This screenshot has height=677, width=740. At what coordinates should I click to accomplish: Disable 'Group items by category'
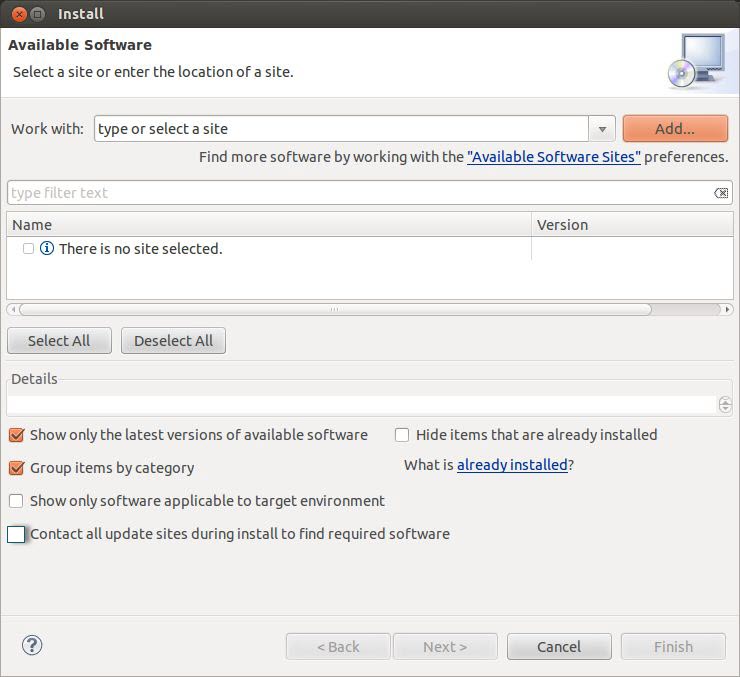coord(17,468)
